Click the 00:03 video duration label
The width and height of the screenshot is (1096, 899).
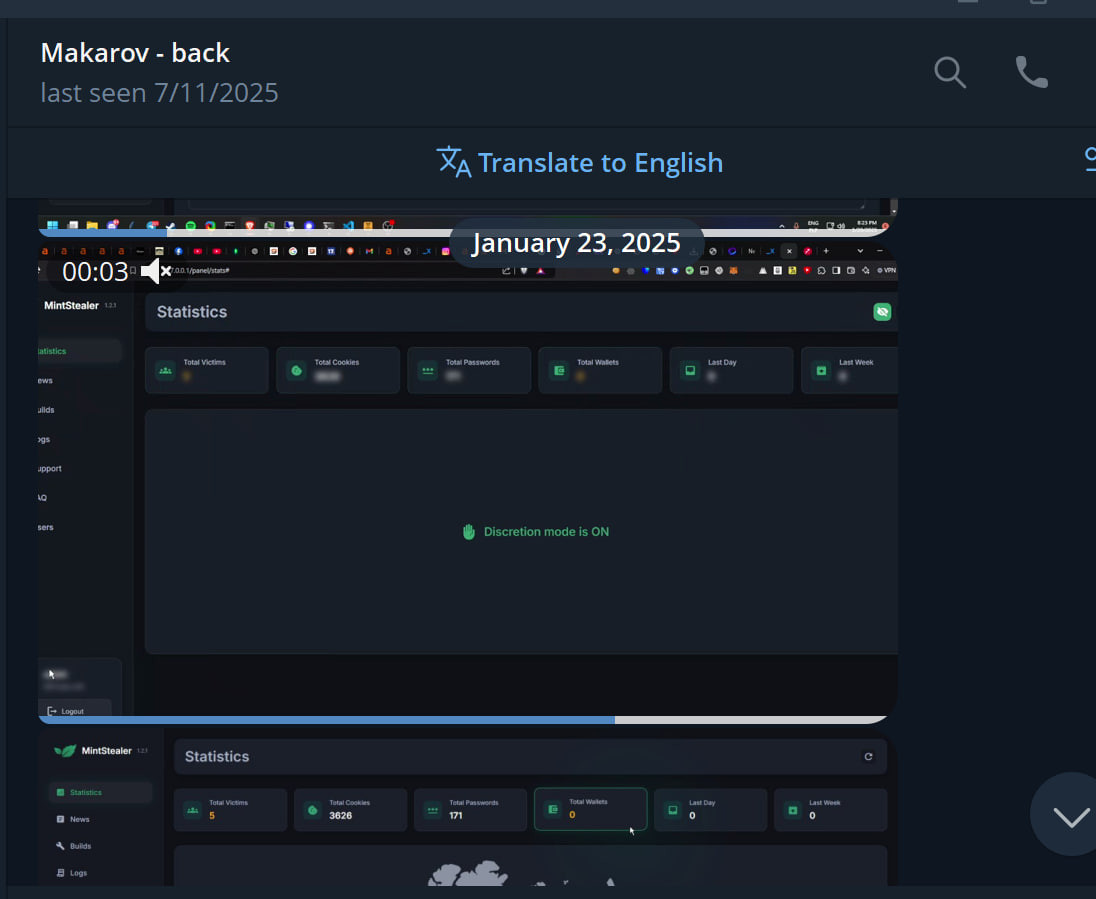coord(95,272)
